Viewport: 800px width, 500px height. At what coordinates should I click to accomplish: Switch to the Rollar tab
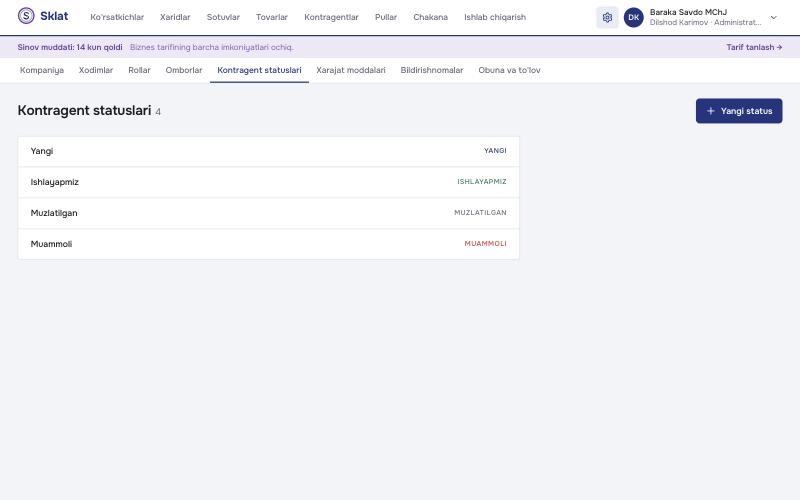139,70
